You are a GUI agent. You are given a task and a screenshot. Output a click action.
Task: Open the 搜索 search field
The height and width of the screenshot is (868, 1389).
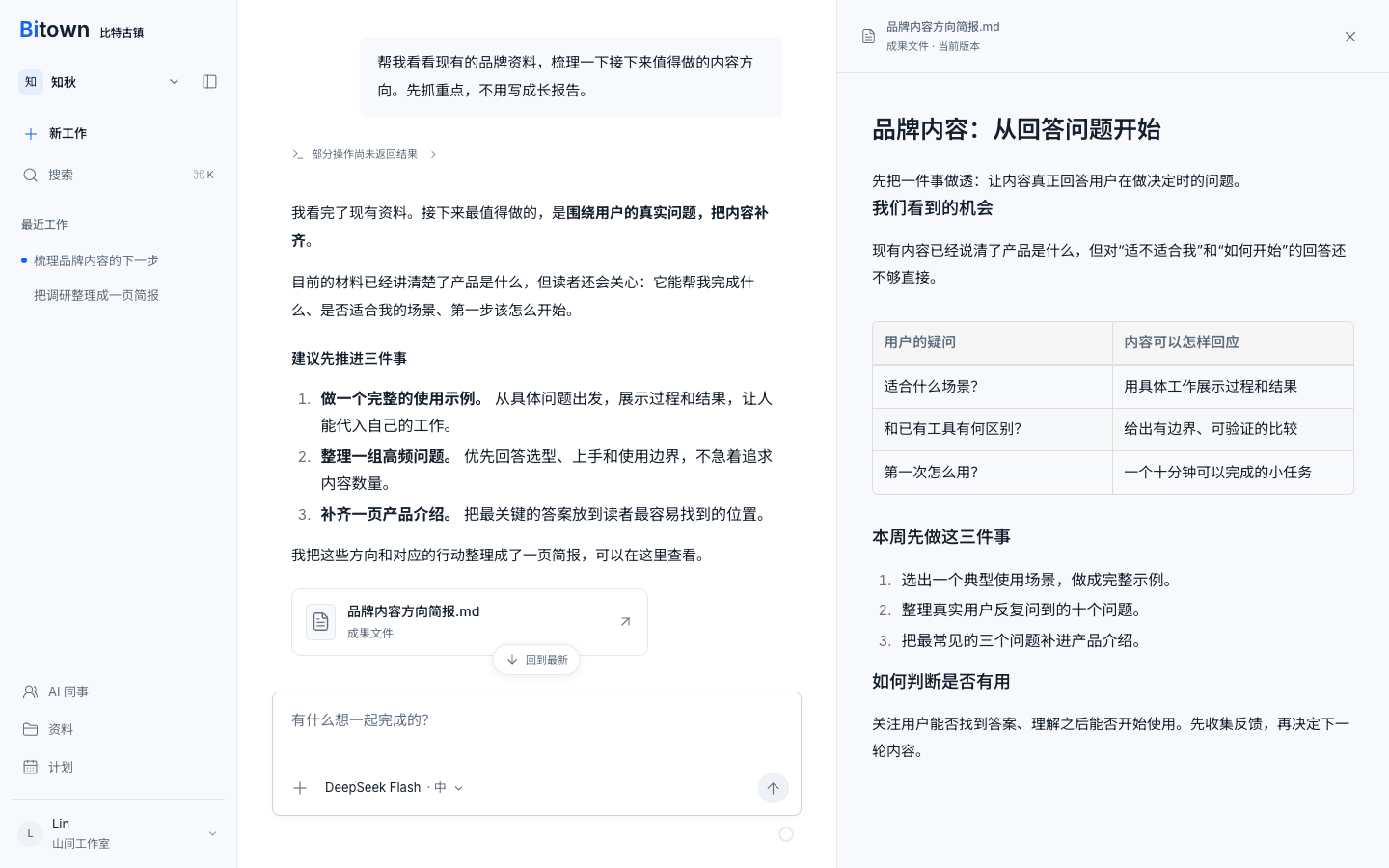[118, 176]
